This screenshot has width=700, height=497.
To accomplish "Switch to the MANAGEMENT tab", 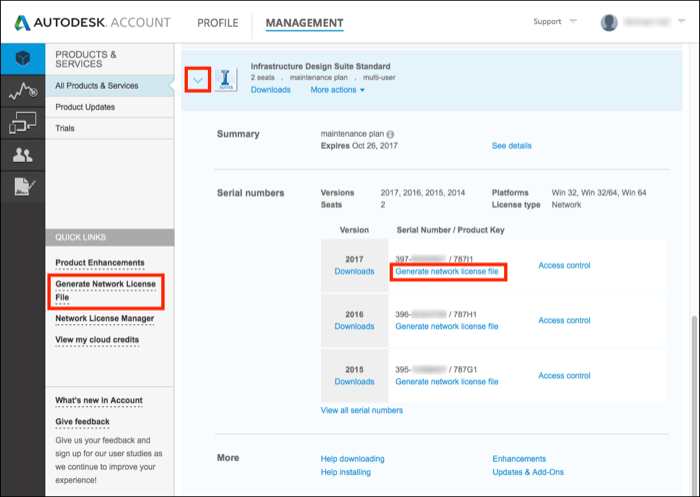I will tap(304, 23).
